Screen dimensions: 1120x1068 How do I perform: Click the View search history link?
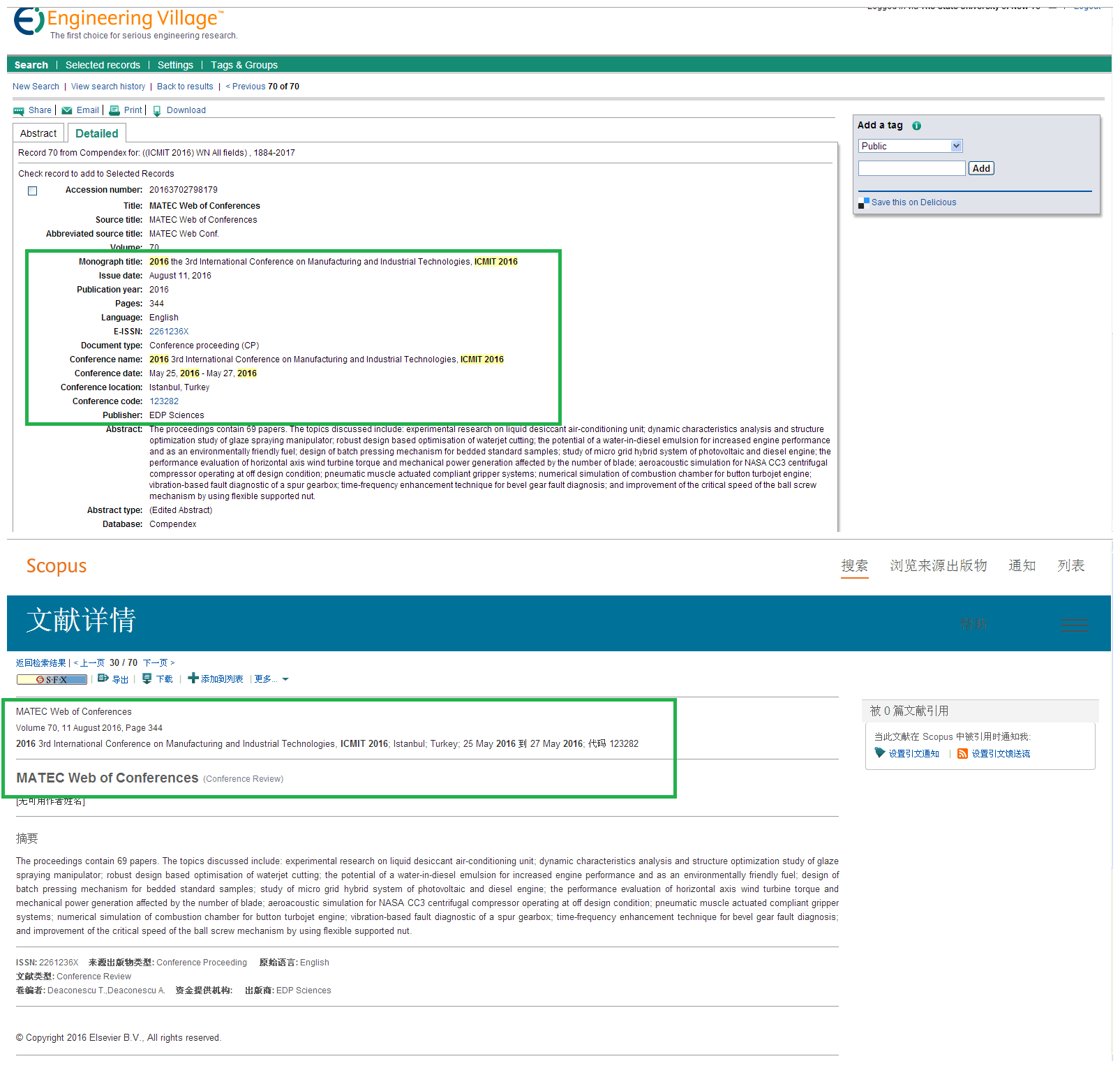click(108, 87)
